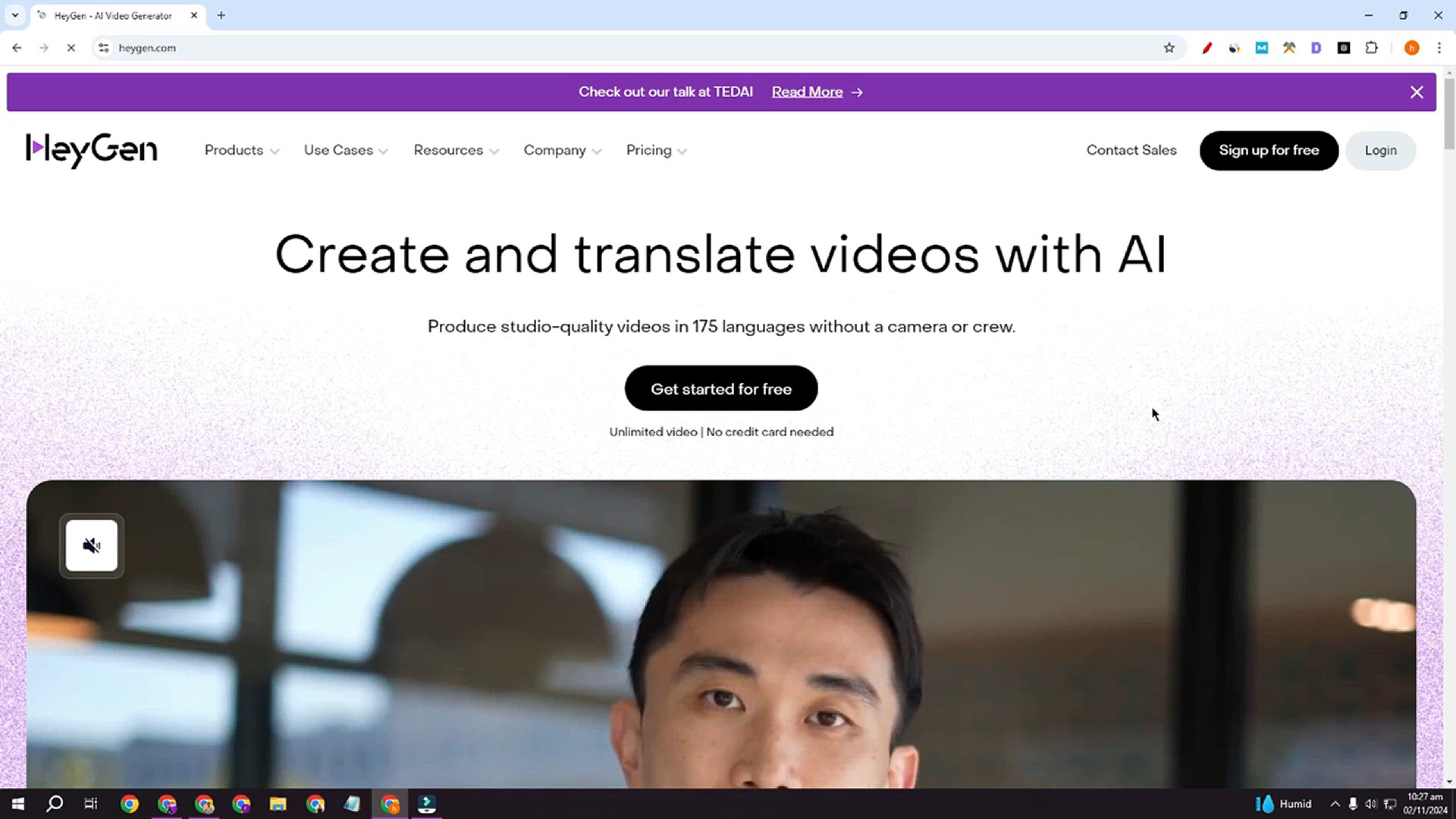Open the tab search dropdown arrow
1456x819 pixels.
[14, 15]
